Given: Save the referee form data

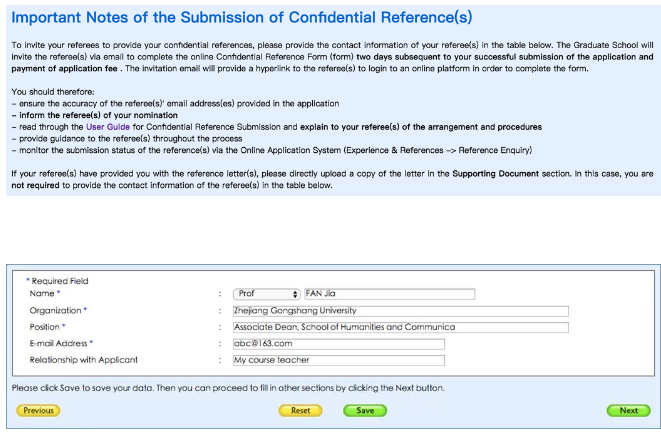Looking at the screenshot, I should (x=365, y=410).
